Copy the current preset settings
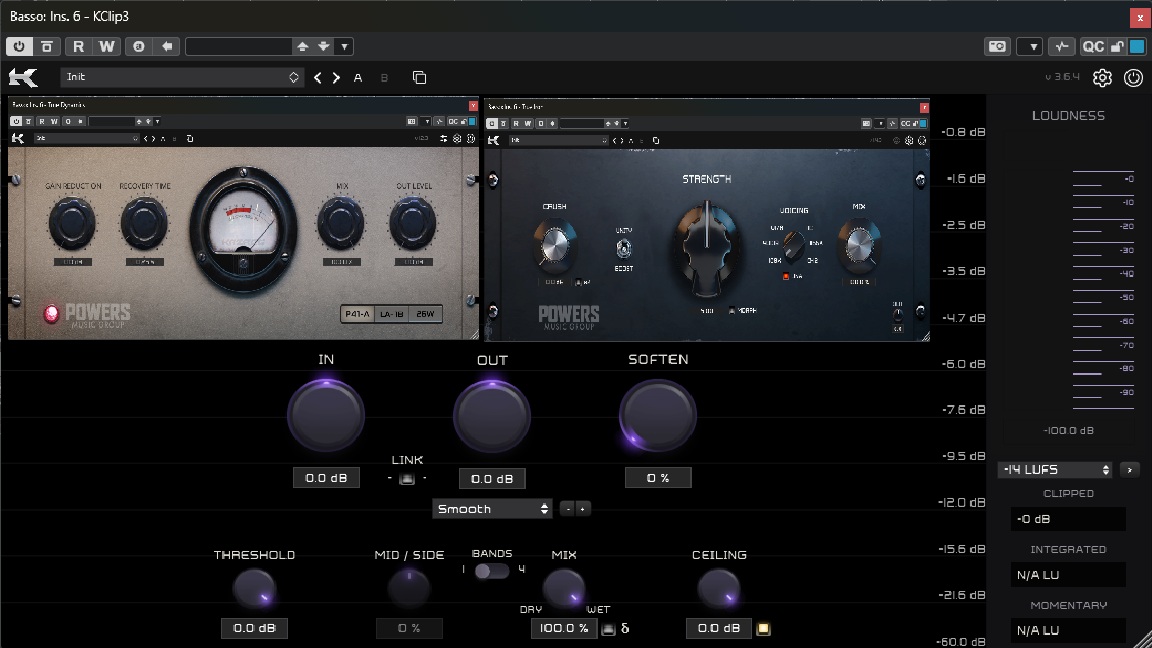The width and height of the screenshot is (1152, 648). [x=419, y=77]
